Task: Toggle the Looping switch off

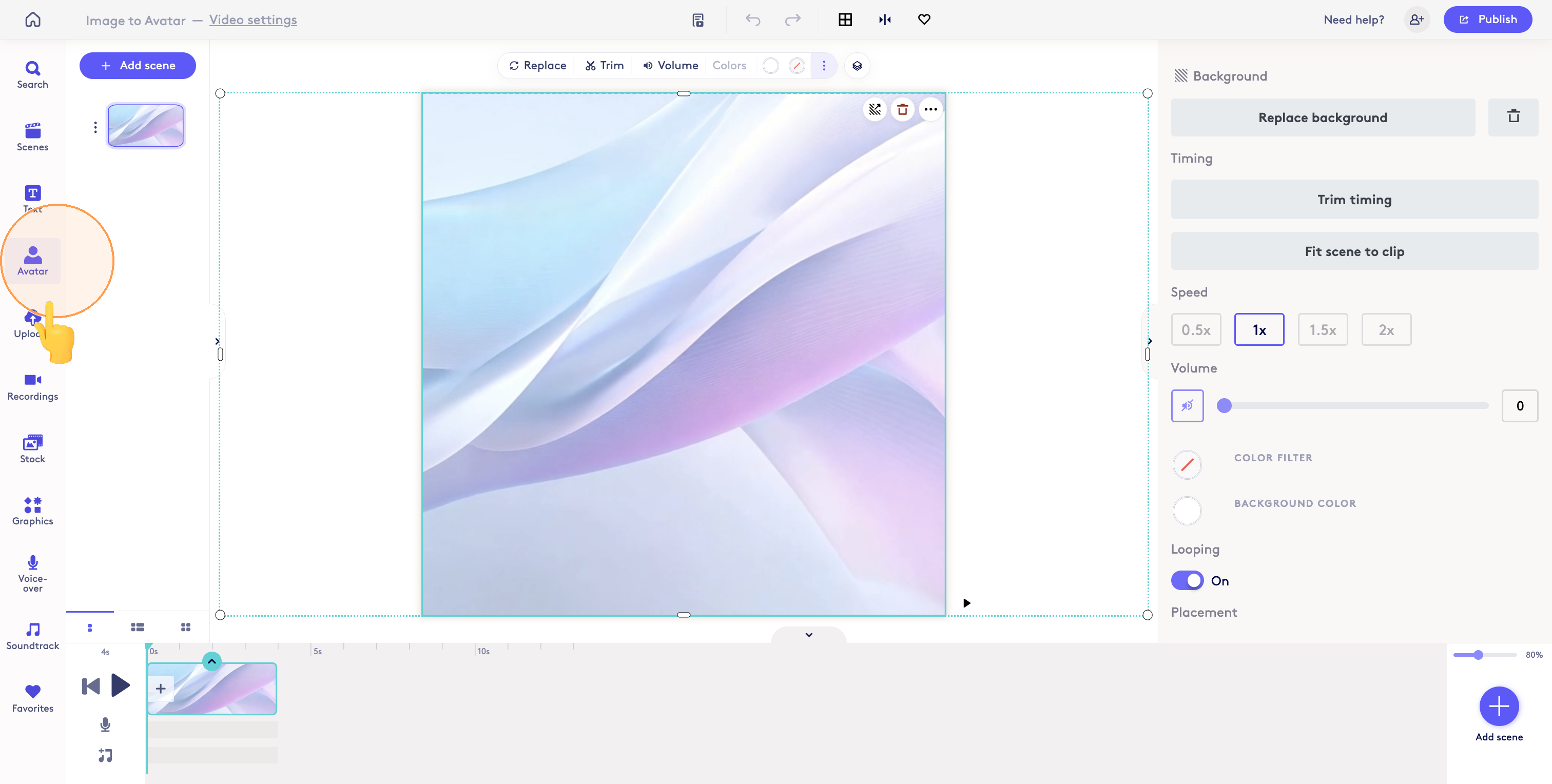Action: click(1187, 580)
